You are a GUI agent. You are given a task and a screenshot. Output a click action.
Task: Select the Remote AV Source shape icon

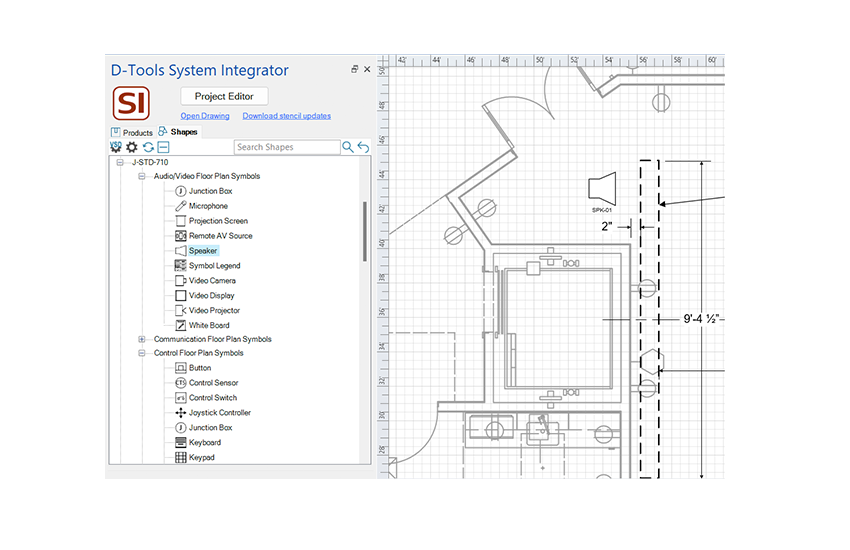pyautogui.click(x=181, y=236)
